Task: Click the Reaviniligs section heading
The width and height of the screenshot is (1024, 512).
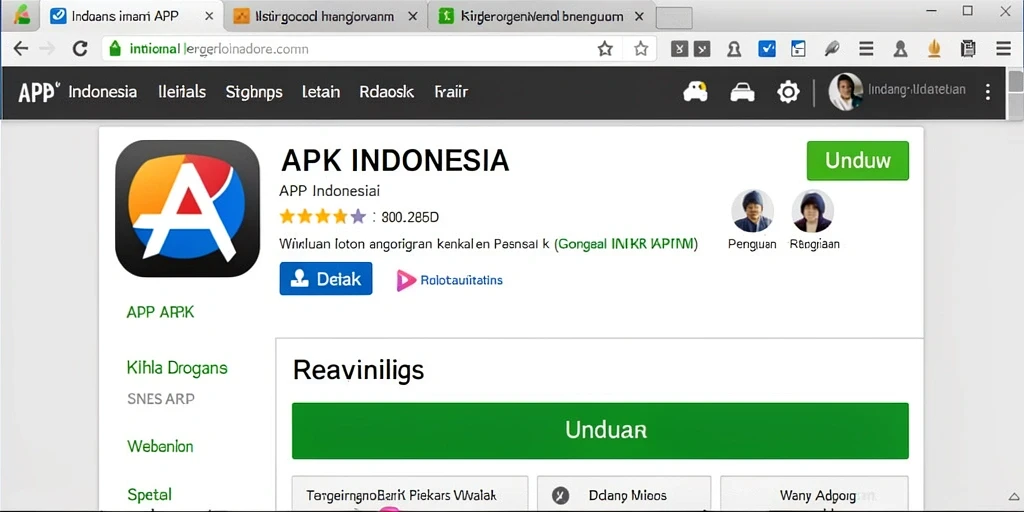Action: click(x=358, y=370)
